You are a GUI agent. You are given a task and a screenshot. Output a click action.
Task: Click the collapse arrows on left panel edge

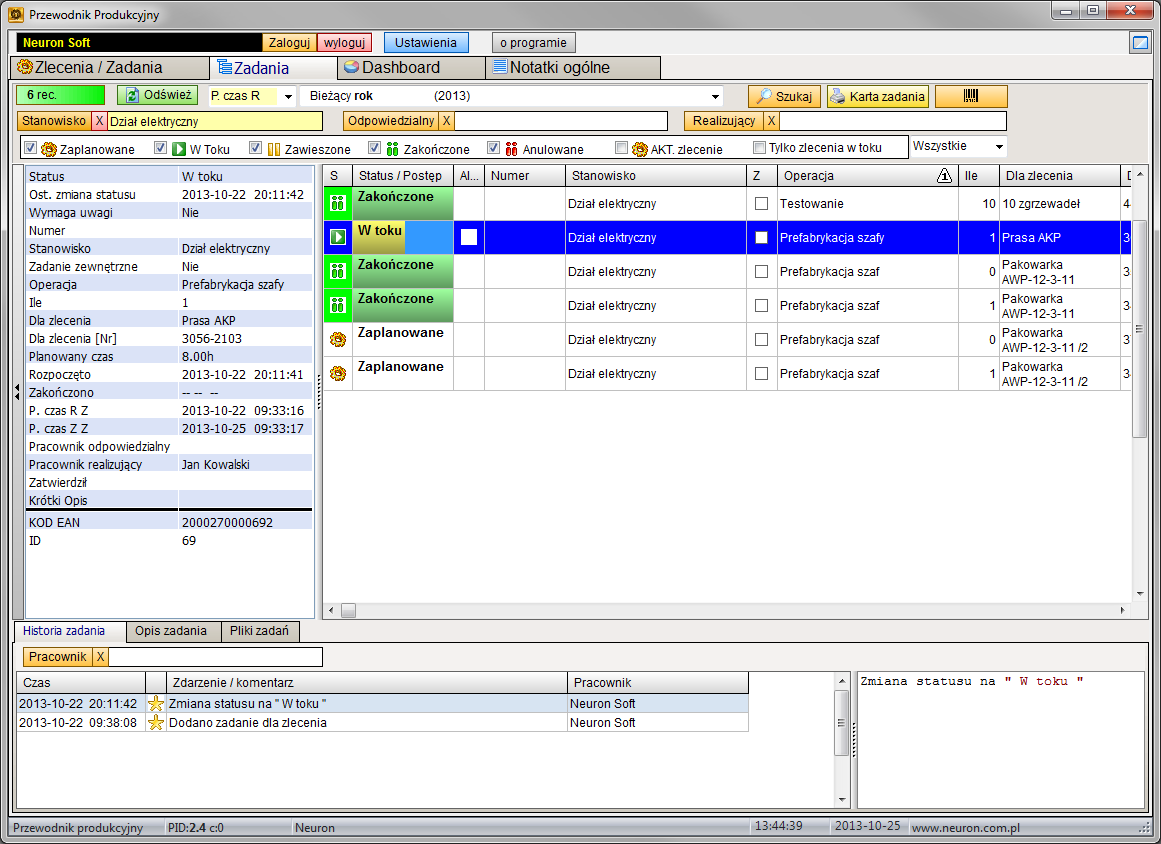(x=17, y=392)
